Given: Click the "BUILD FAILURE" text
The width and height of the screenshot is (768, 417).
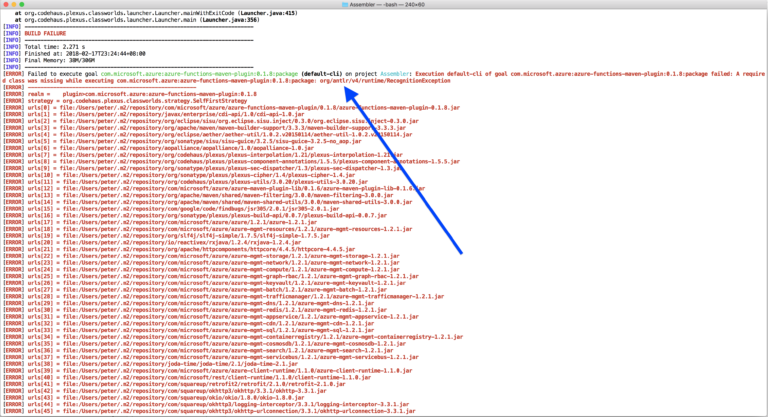Looking at the screenshot, I should click(x=45, y=33).
